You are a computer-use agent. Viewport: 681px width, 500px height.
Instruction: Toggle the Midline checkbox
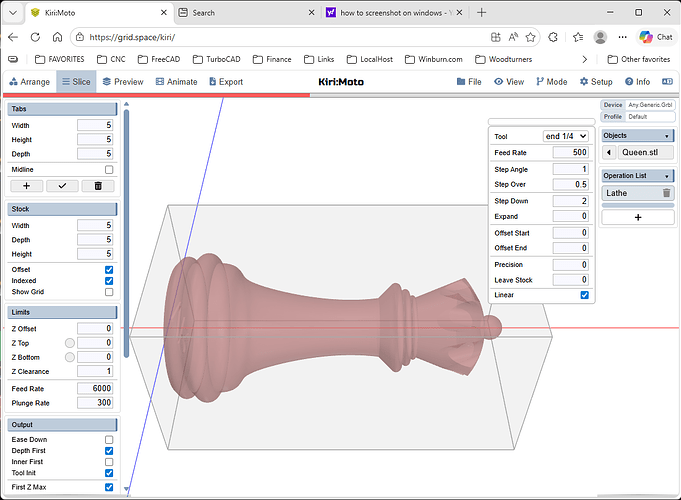109,169
